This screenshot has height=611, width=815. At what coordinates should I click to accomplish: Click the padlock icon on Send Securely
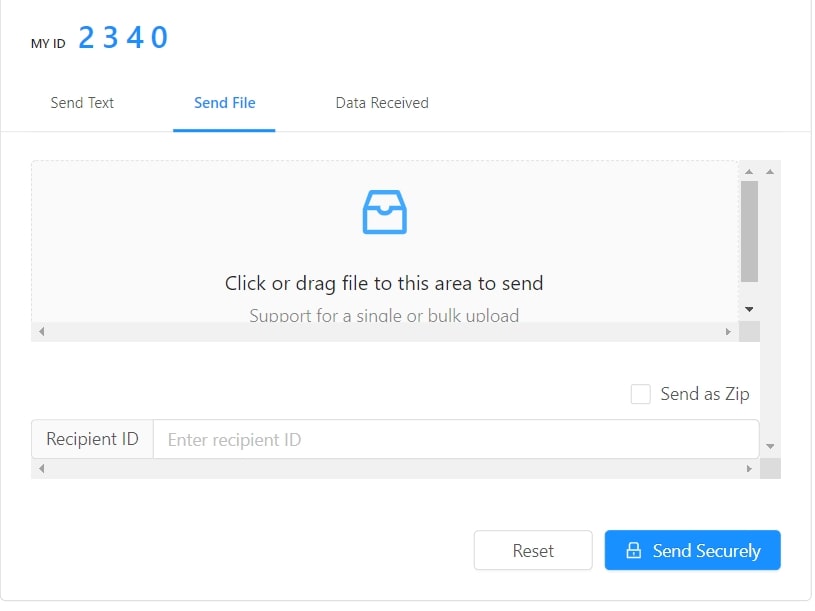(633, 550)
